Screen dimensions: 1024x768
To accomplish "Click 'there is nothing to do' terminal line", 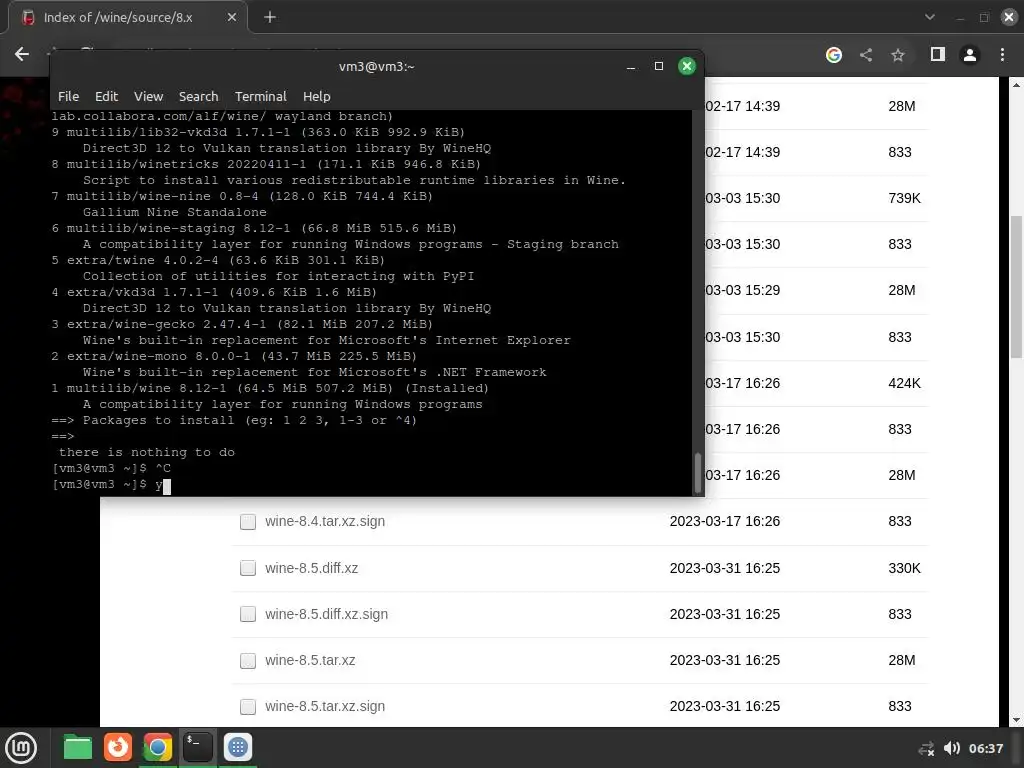I will pos(147,453).
